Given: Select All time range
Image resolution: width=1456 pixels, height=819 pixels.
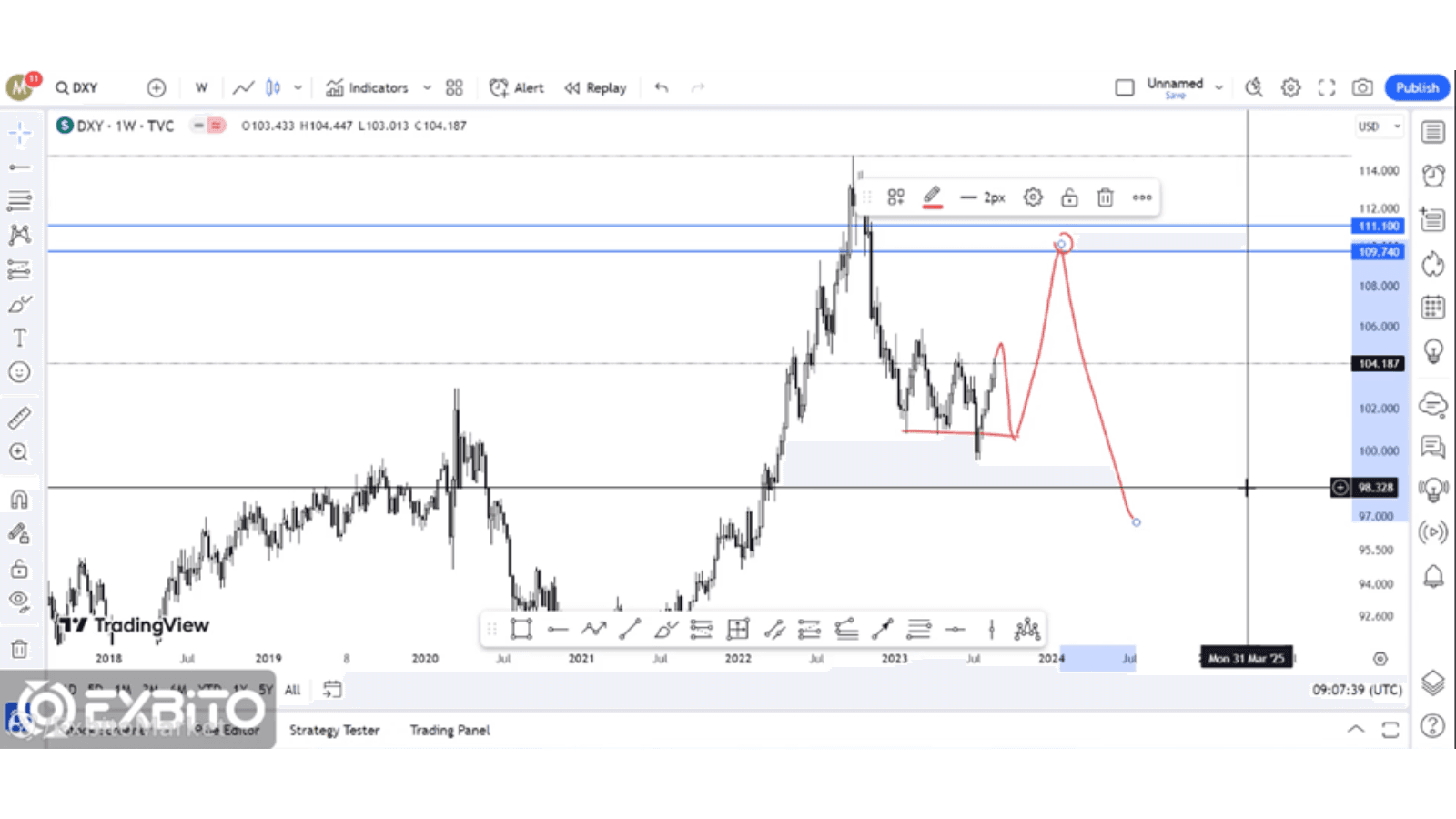Looking at the screenshot, I should point(292,690).
